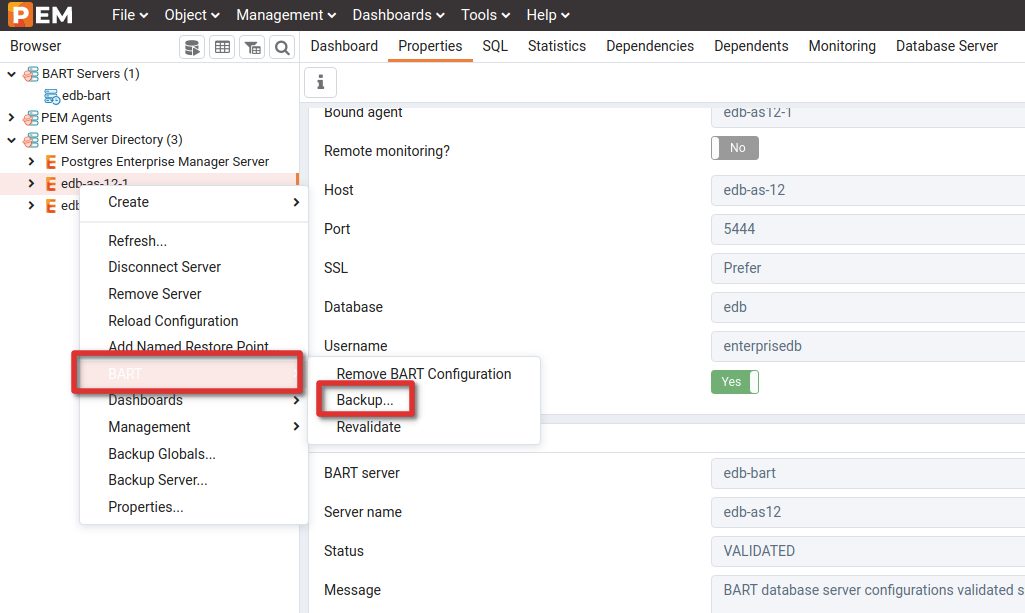Click the BART Servers group icon

(31, 74)
